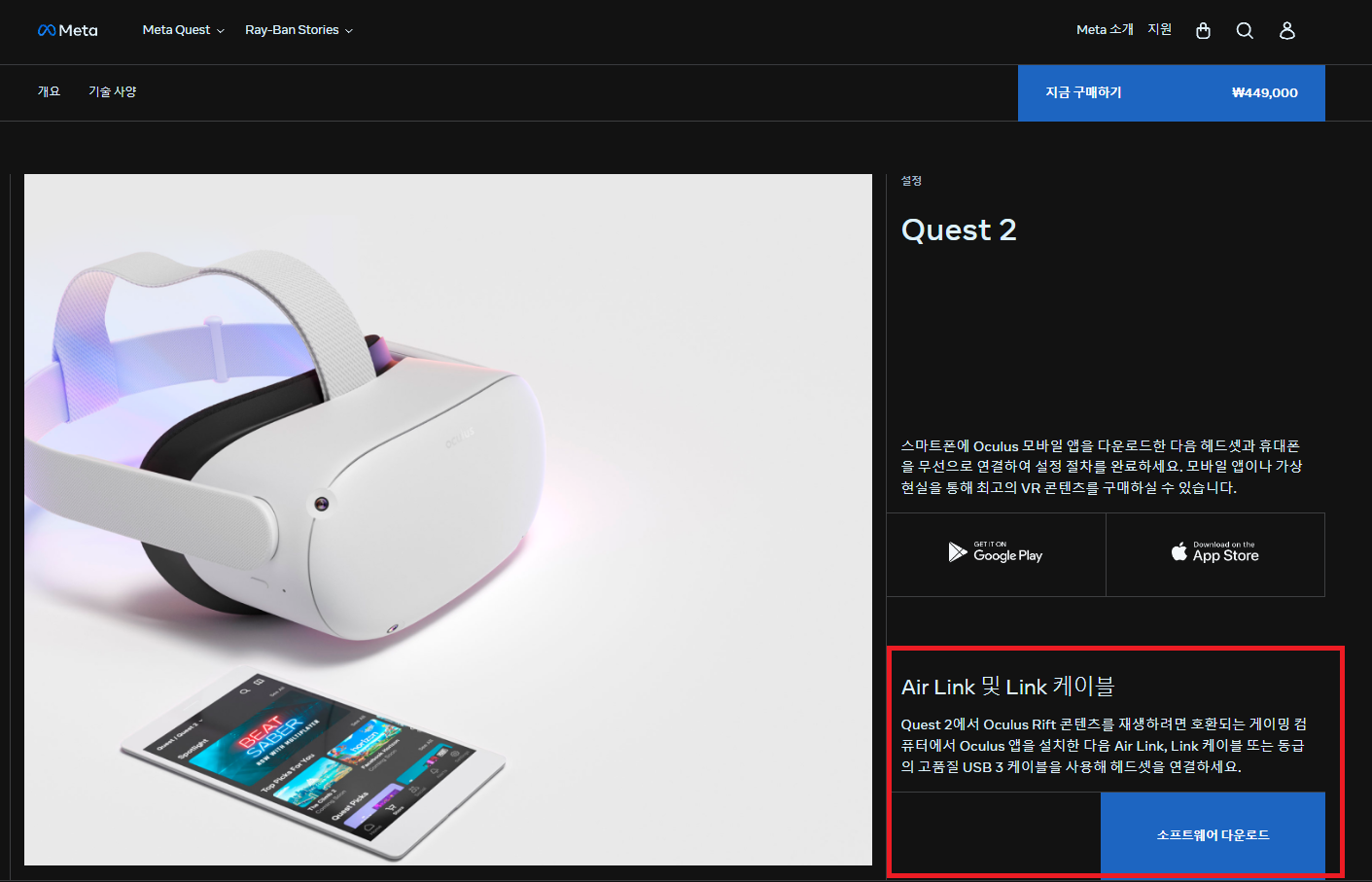Switch to the 기술 사양 tab

[113, 91]
